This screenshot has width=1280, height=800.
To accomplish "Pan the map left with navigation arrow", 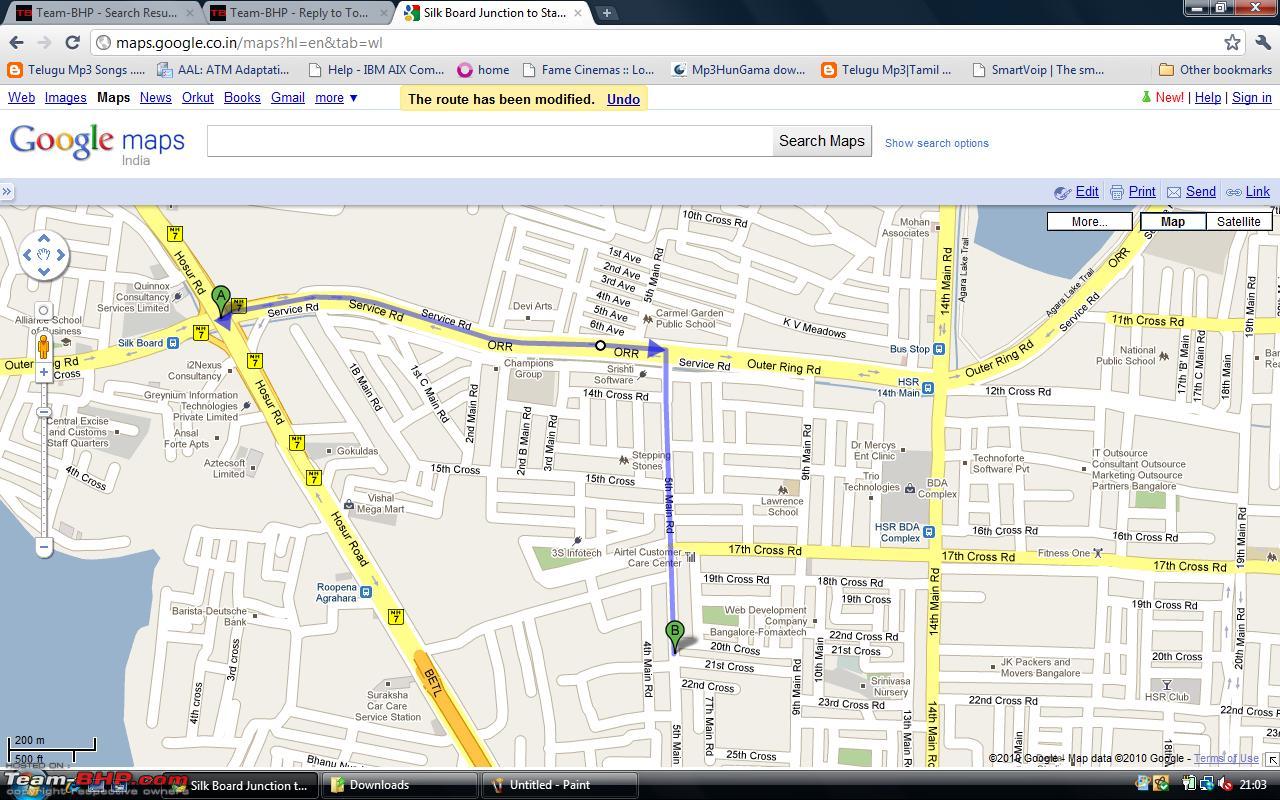I will pos(27,255).
